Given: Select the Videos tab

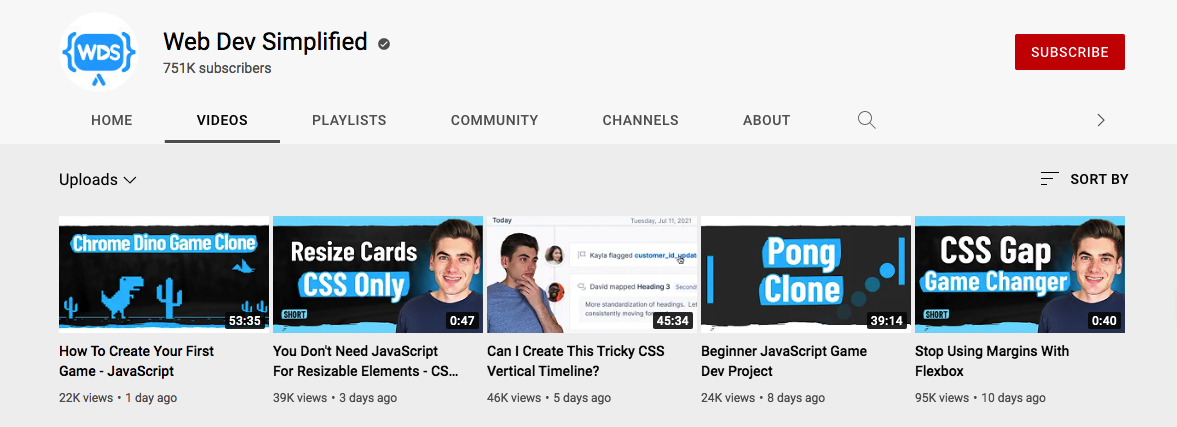Looking at the screenshot, I should 222,120.
